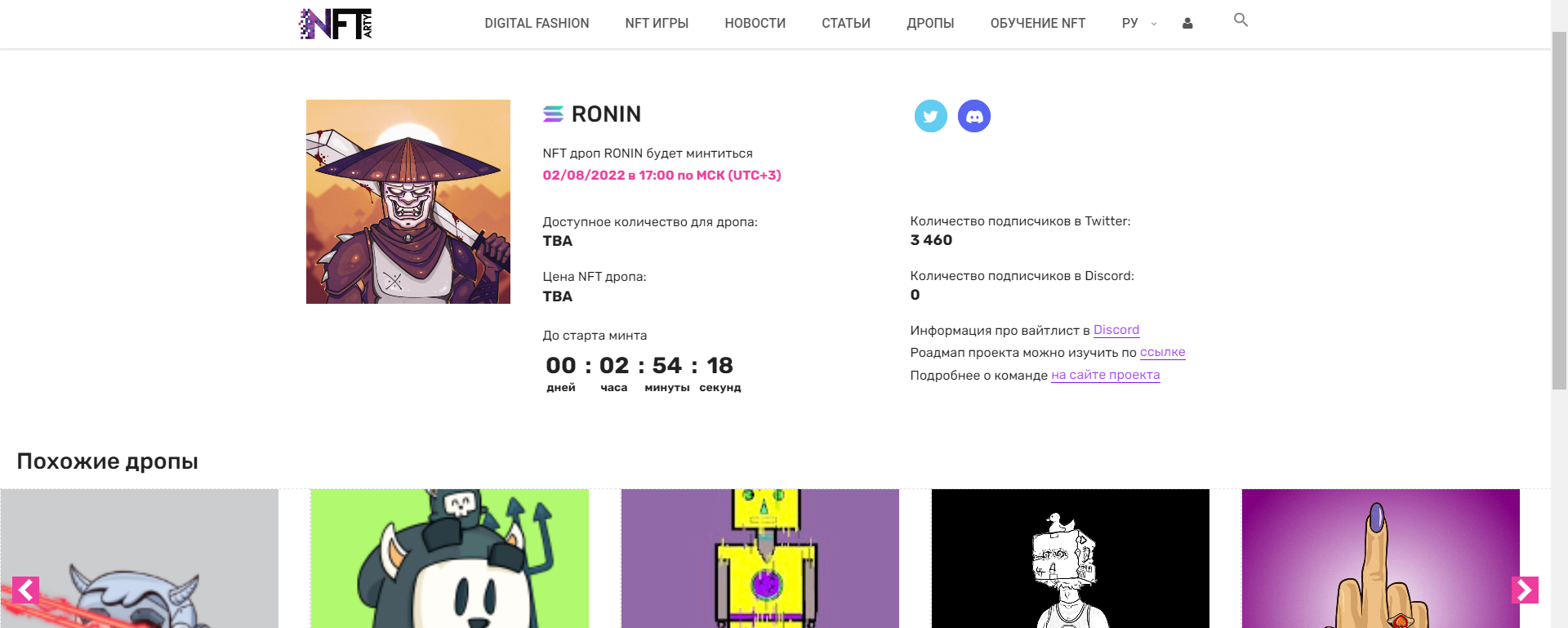Click the Solana icon beside RONIN title
This screenshot has height=628, width=1568.
pyautogui.click(x=553, y=114)
